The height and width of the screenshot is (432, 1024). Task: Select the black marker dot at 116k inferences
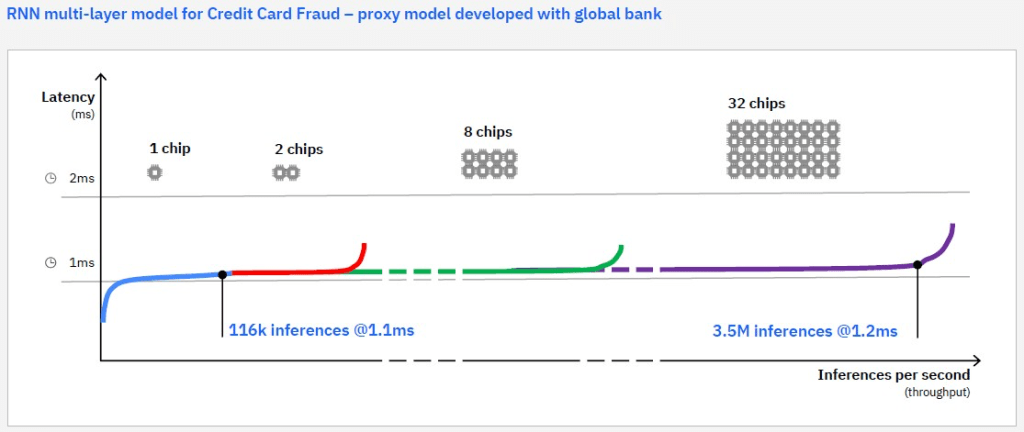(x=221, y=274)
